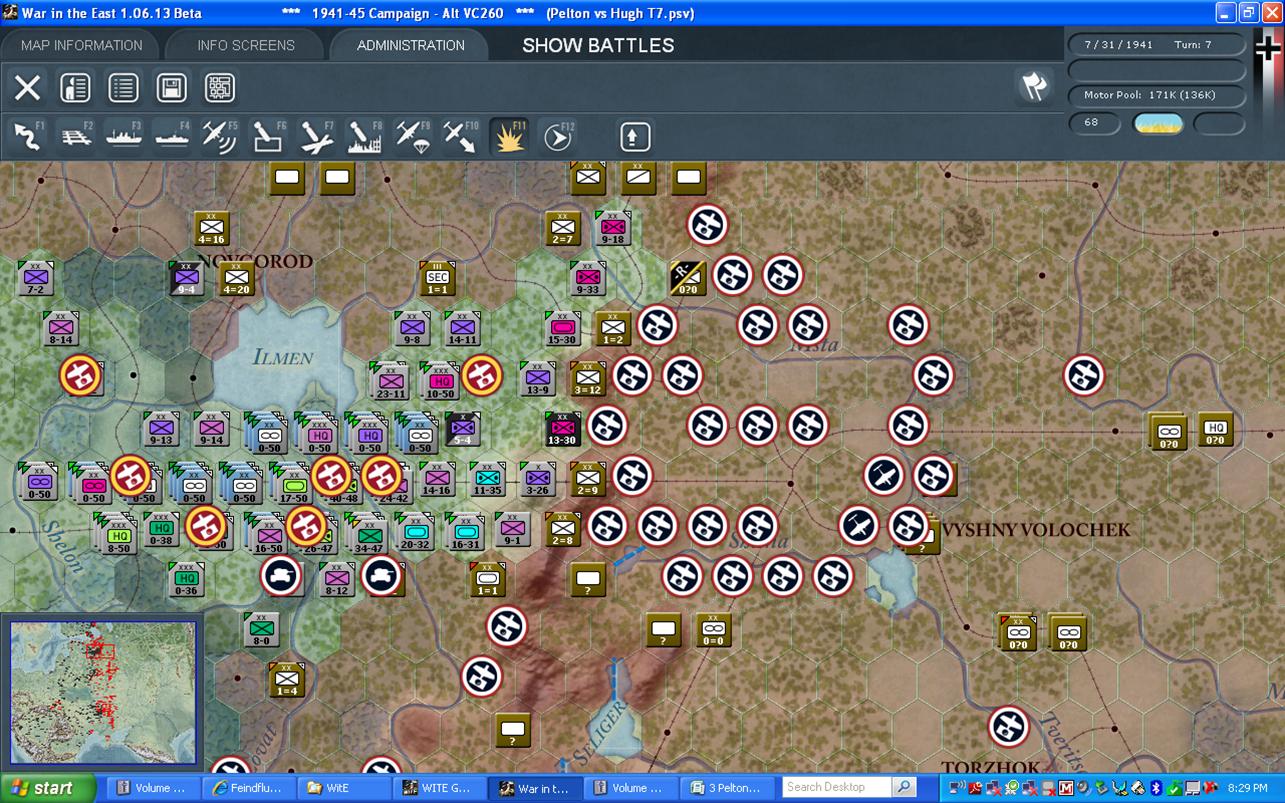The width and height of the screenshot is (1285, 803).
Task: Select the HQ 0-36 green counter
Action: coord(186,580)
